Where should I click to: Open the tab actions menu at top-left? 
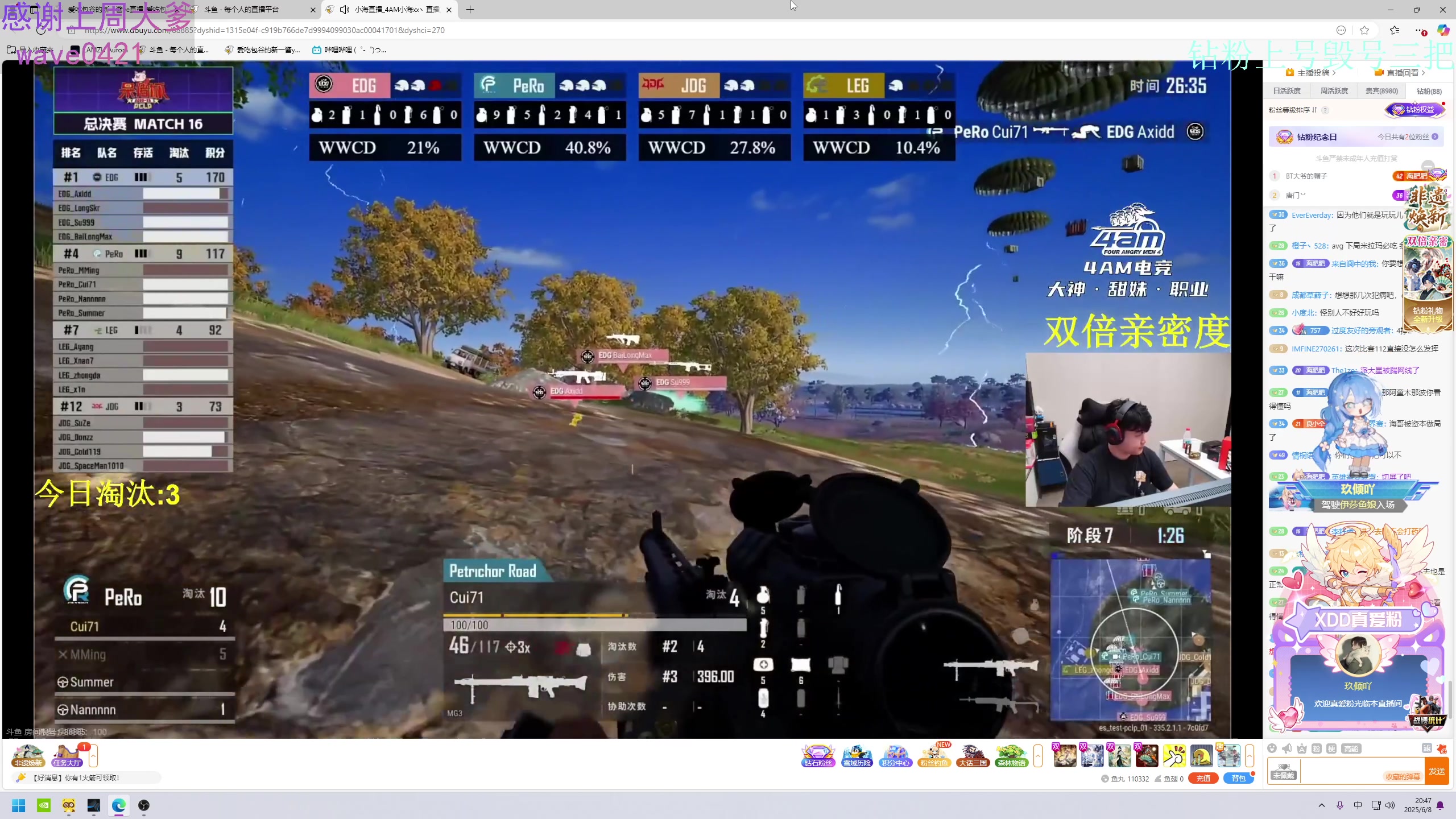[34, 10]
